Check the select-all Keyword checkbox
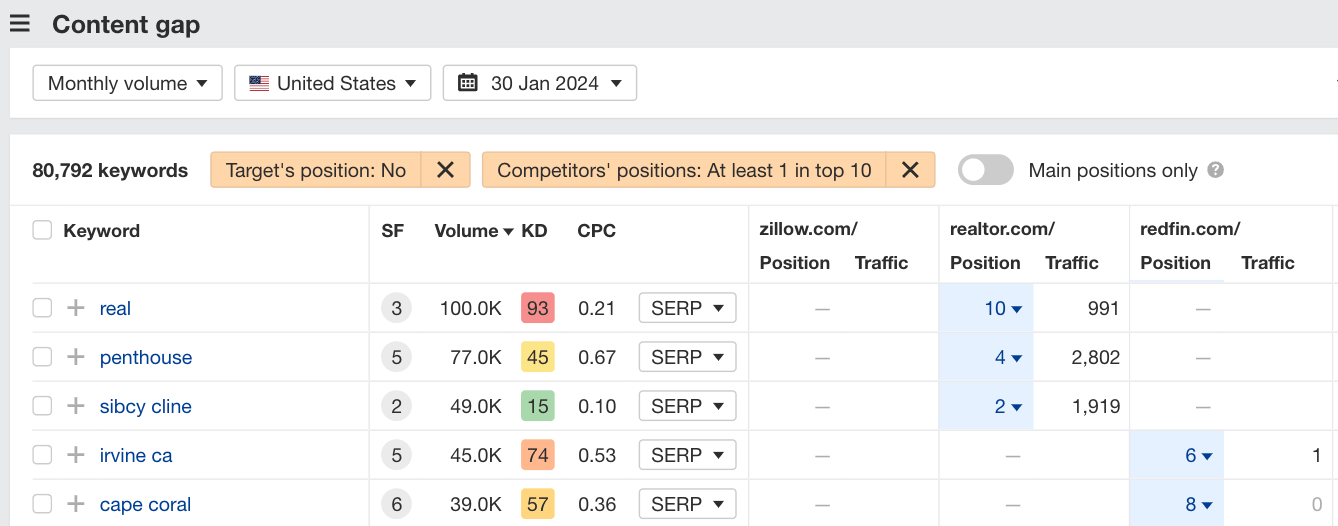This screenshot has height=526, width=1338. [x=42, y=231]
